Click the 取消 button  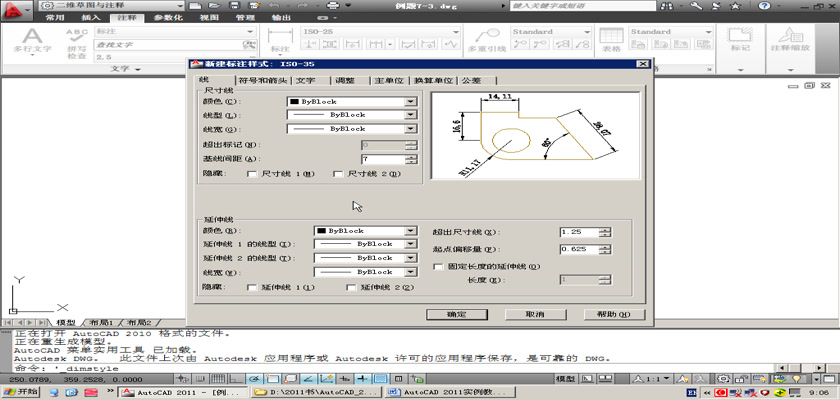click(535, 314)
